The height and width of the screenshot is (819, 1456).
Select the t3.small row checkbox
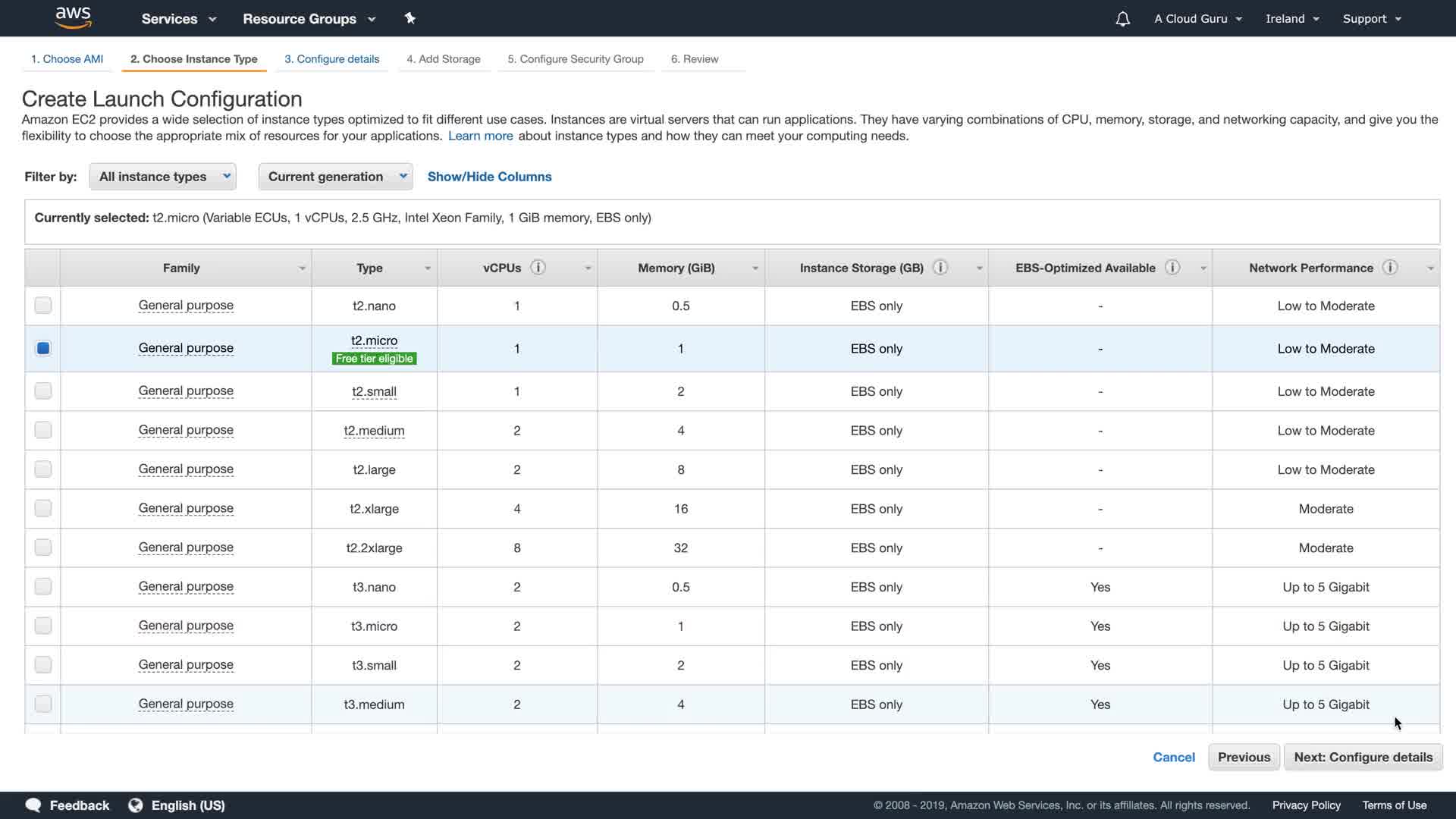43,665
